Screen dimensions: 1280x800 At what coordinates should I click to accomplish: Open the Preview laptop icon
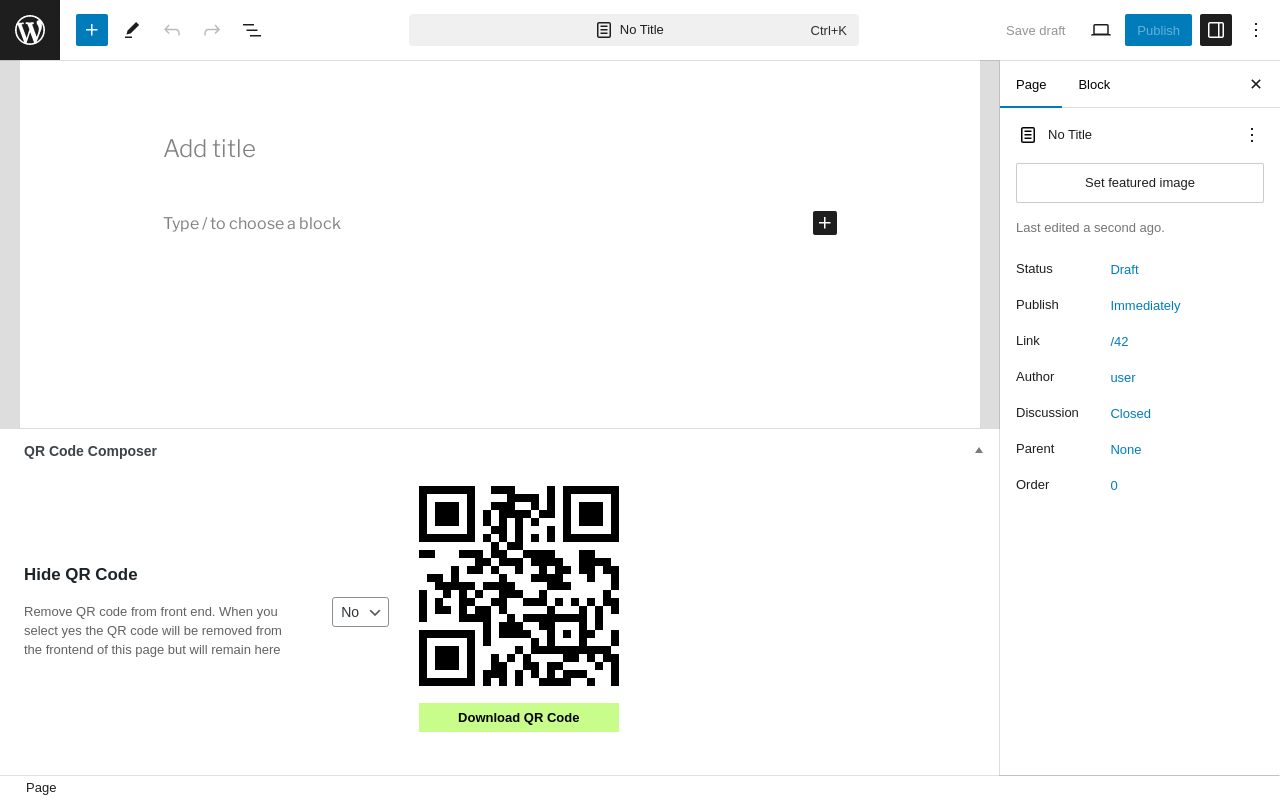(1101, 30)
